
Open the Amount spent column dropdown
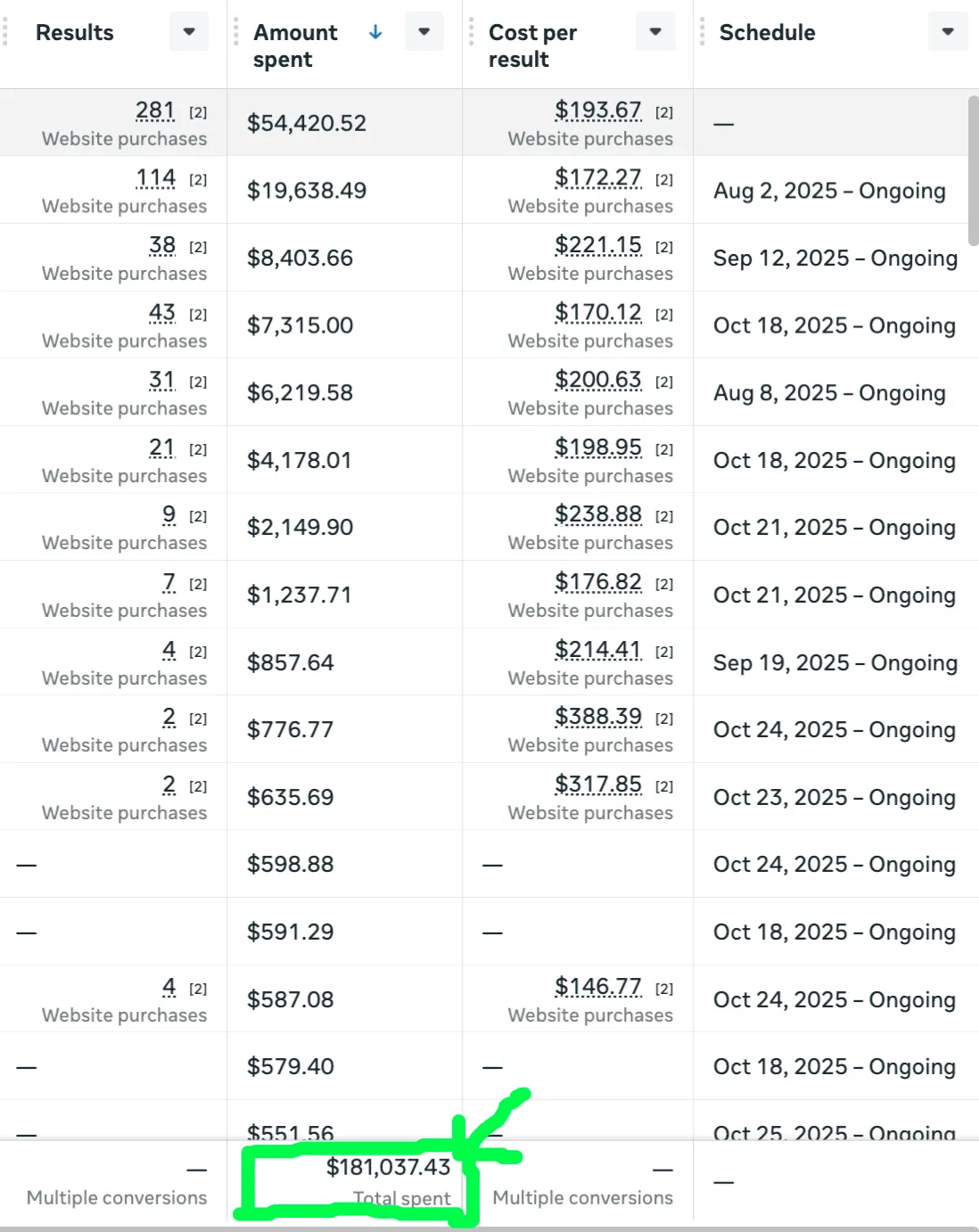tap(424, 32)
